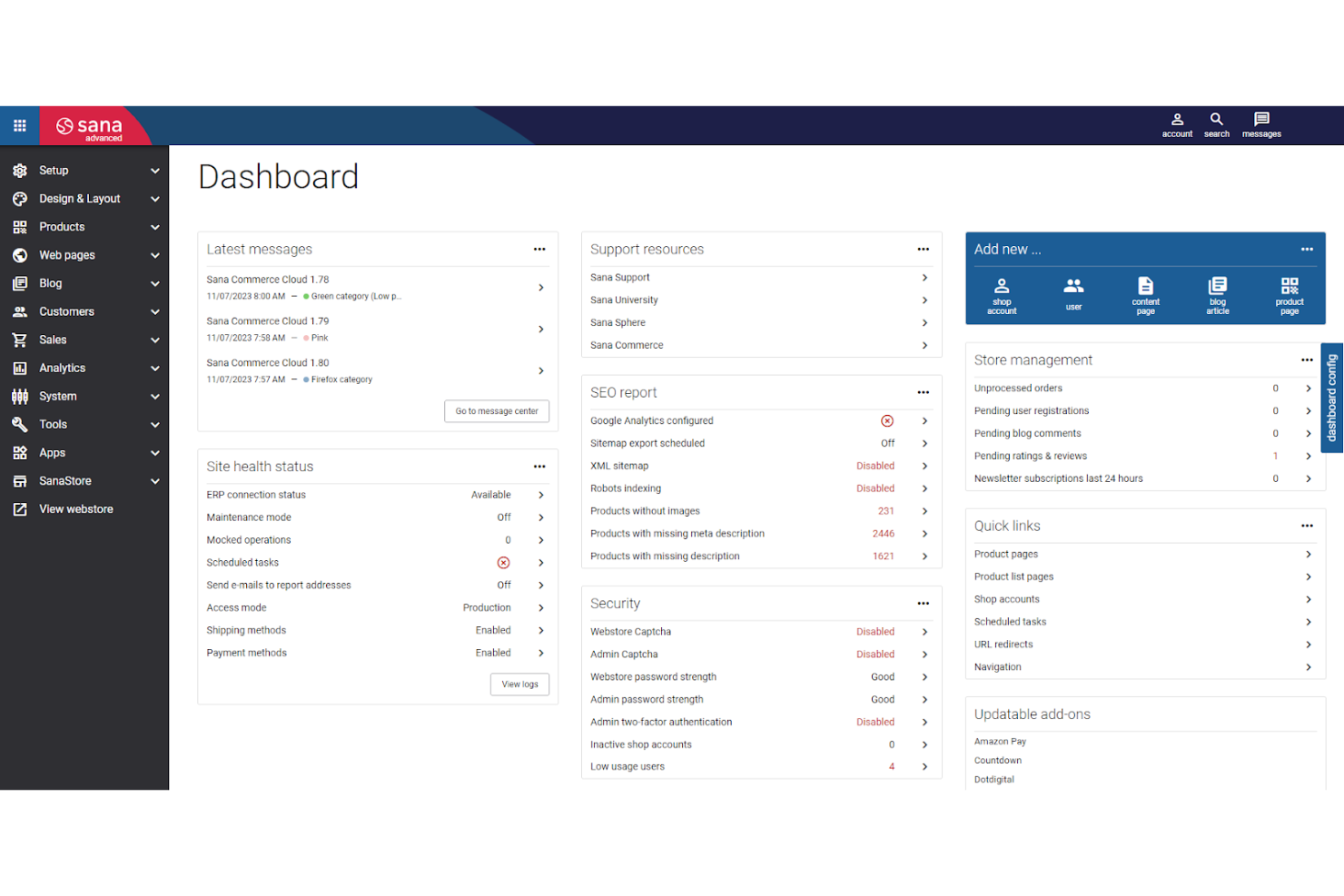Open the SEO report ellipsis menu

pyautogui.click(x=923, y=392)
